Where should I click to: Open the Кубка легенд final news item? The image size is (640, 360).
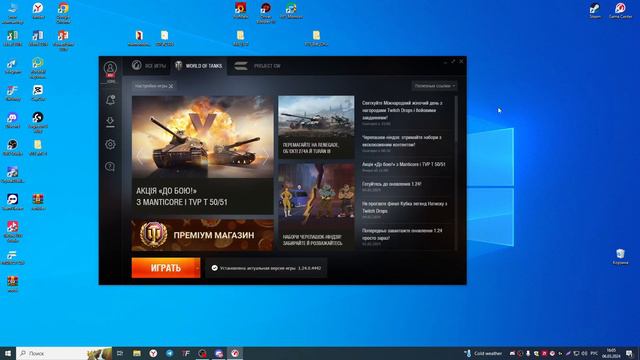pos(404,209)
